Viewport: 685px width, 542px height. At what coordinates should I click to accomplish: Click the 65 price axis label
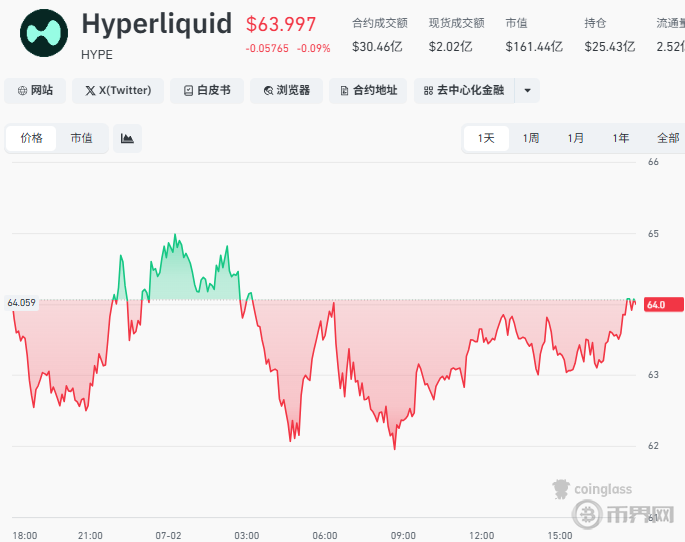(x=653, y=234)
